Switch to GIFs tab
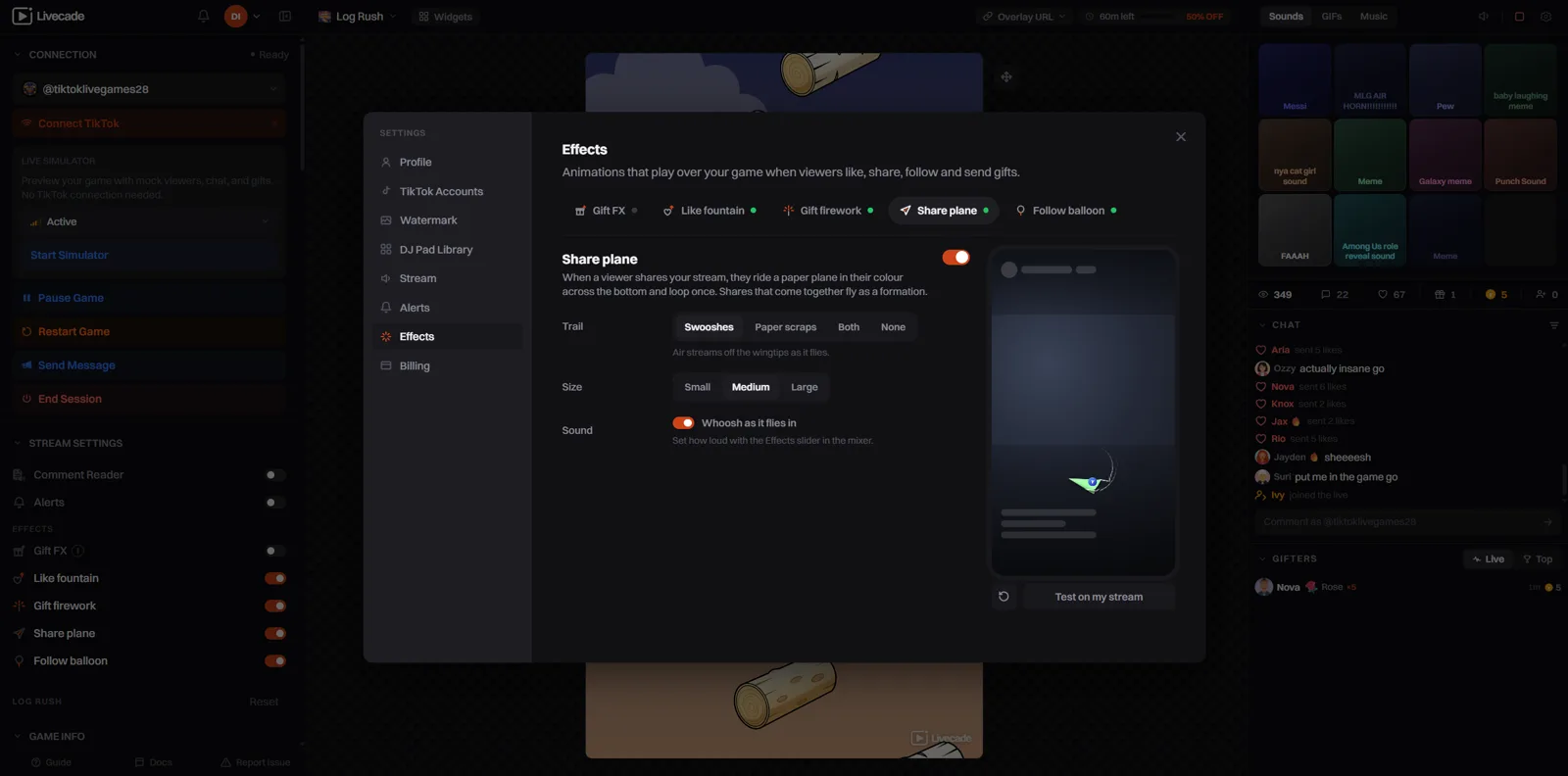 pos(1331,16)
